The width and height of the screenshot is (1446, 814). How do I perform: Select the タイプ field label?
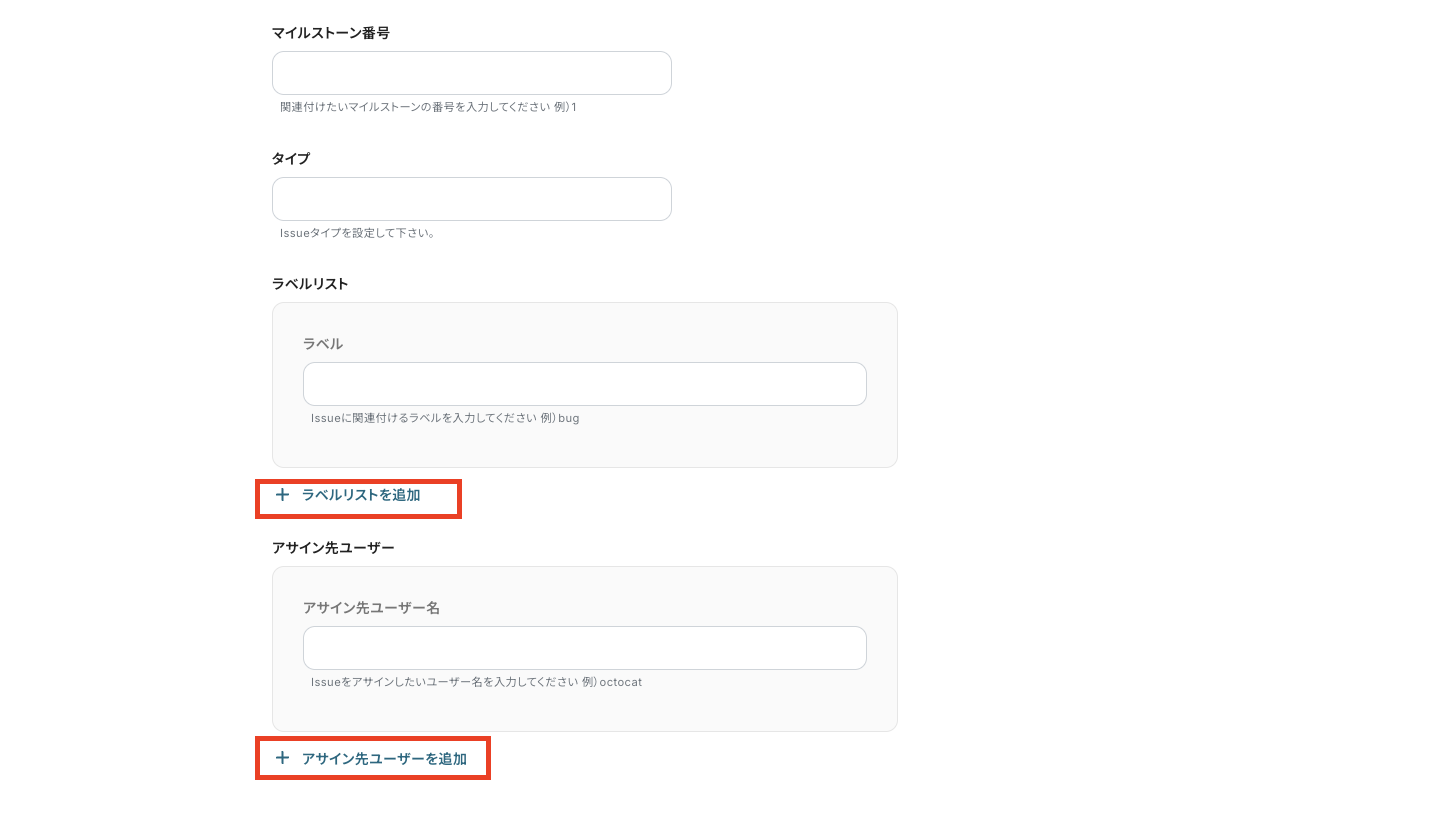click(291, 159)
